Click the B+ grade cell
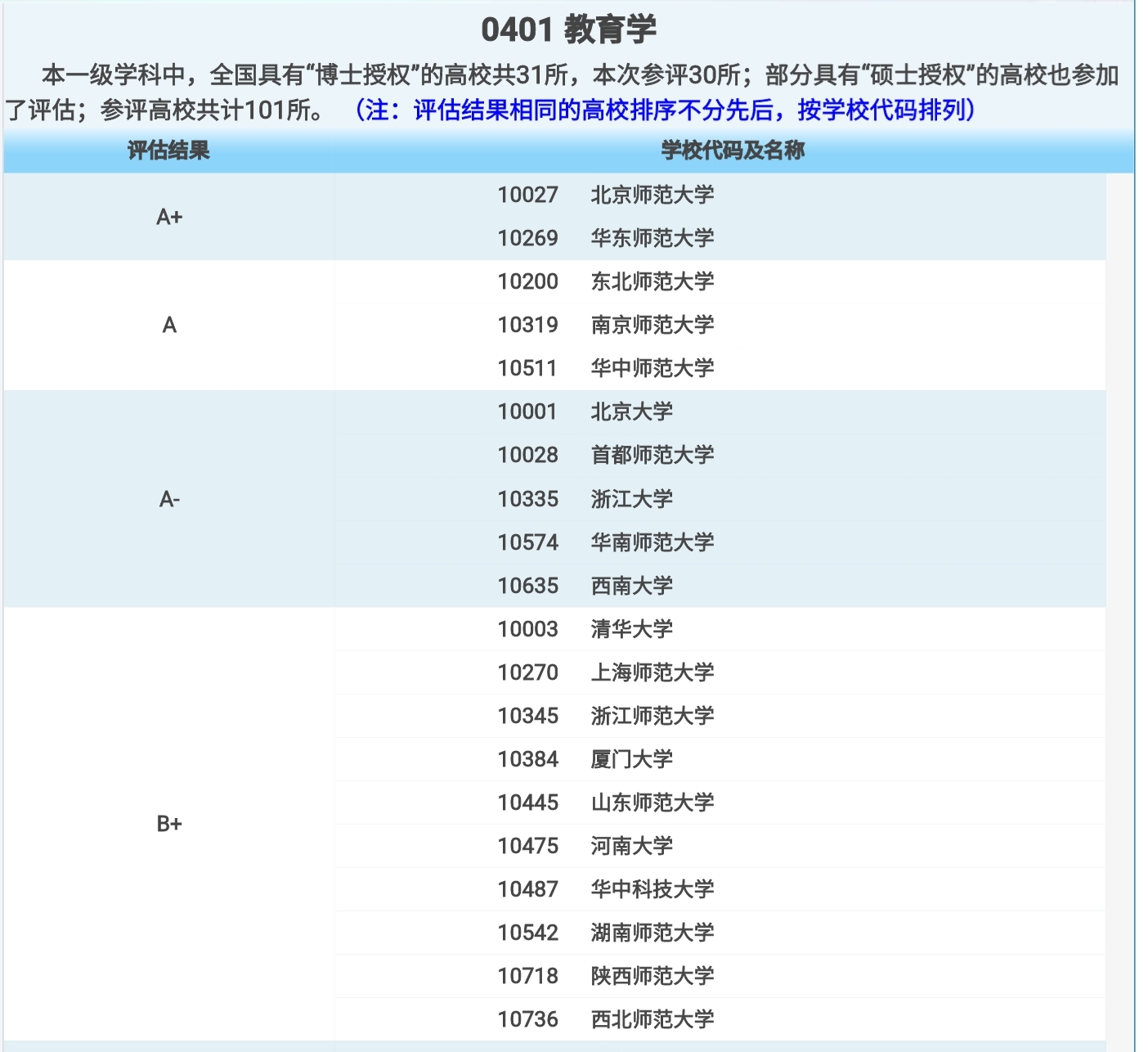Screen dimensions: 1148x1052 click(x=169, y=824)
